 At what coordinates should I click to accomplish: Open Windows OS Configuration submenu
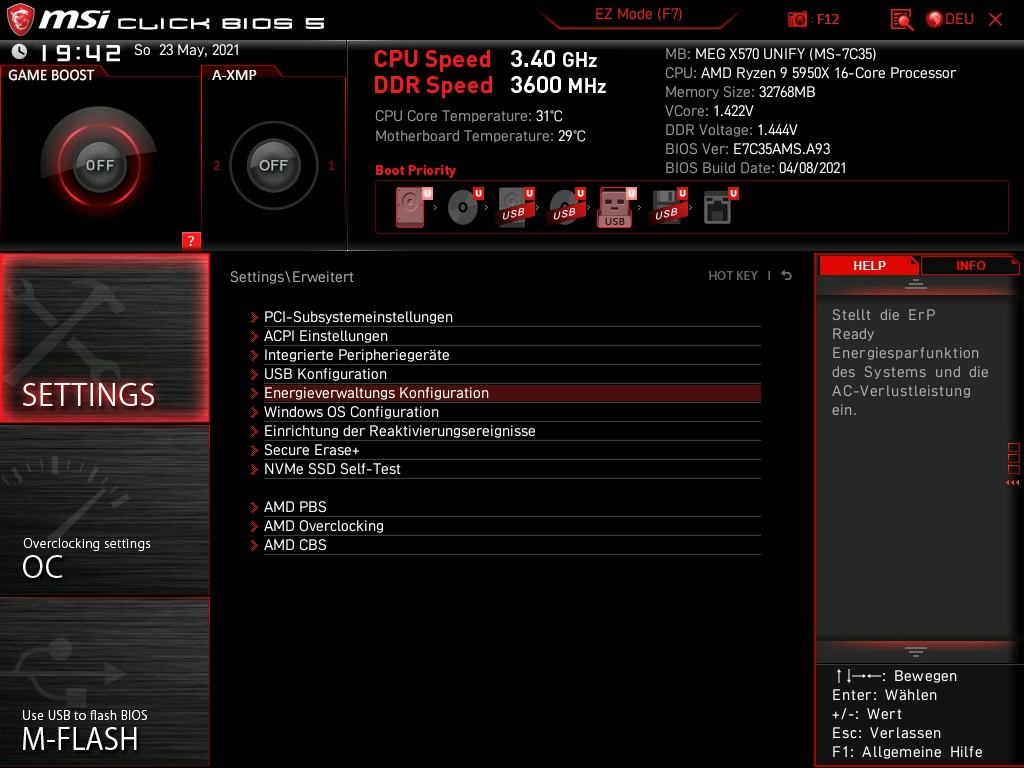coord(505,411)
